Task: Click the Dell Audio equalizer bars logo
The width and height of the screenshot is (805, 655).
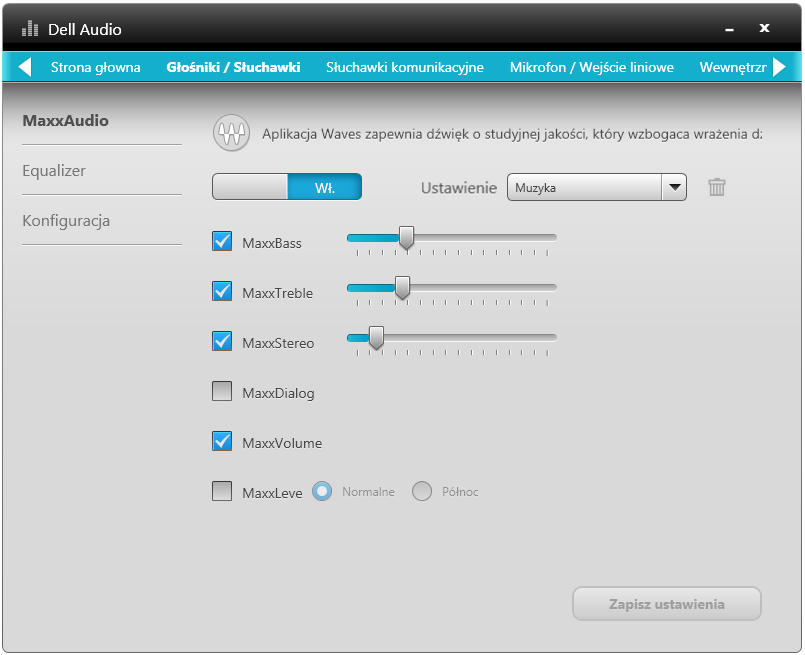Action: point(30,29)
